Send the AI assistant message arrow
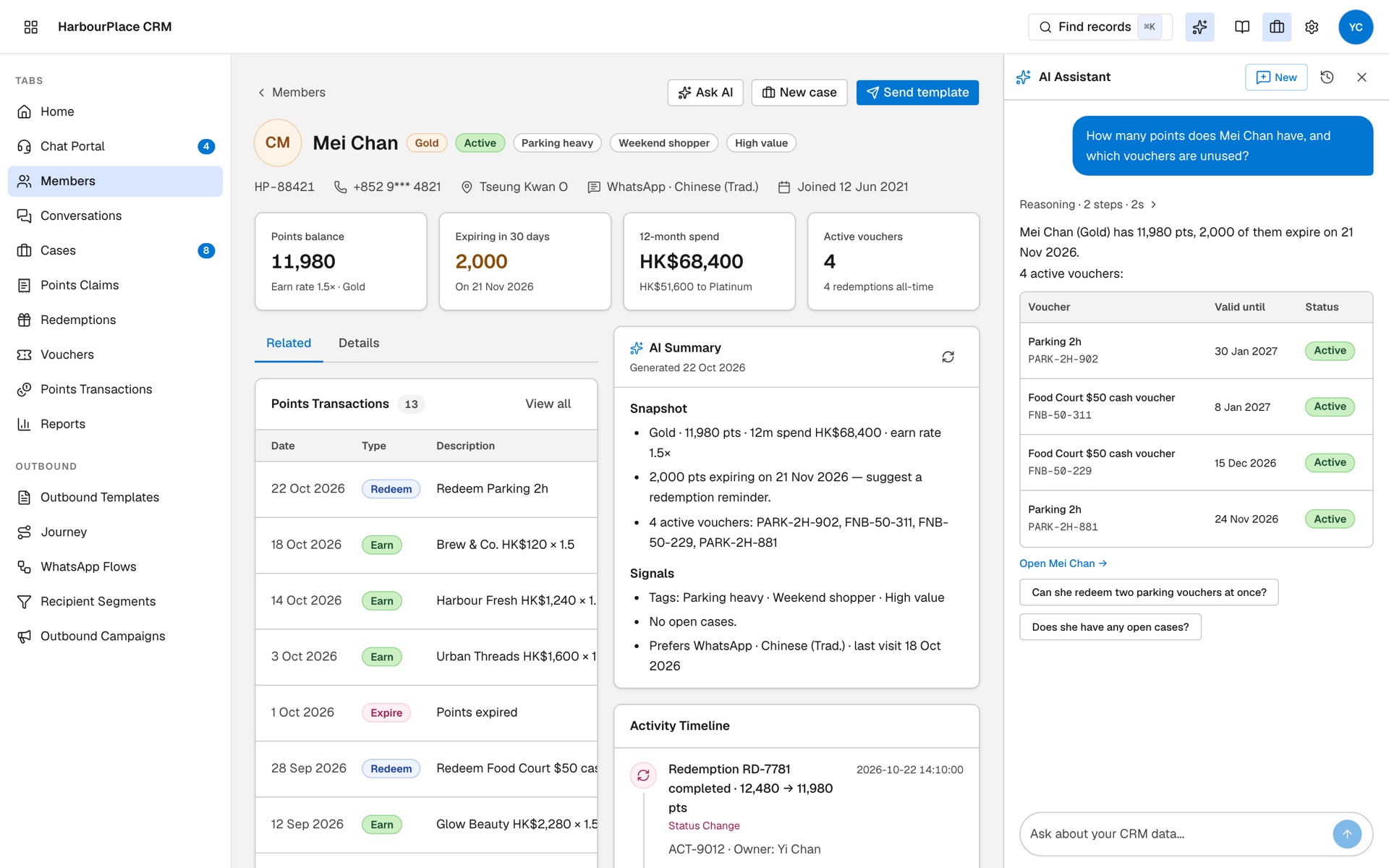 pos(1347,834)
